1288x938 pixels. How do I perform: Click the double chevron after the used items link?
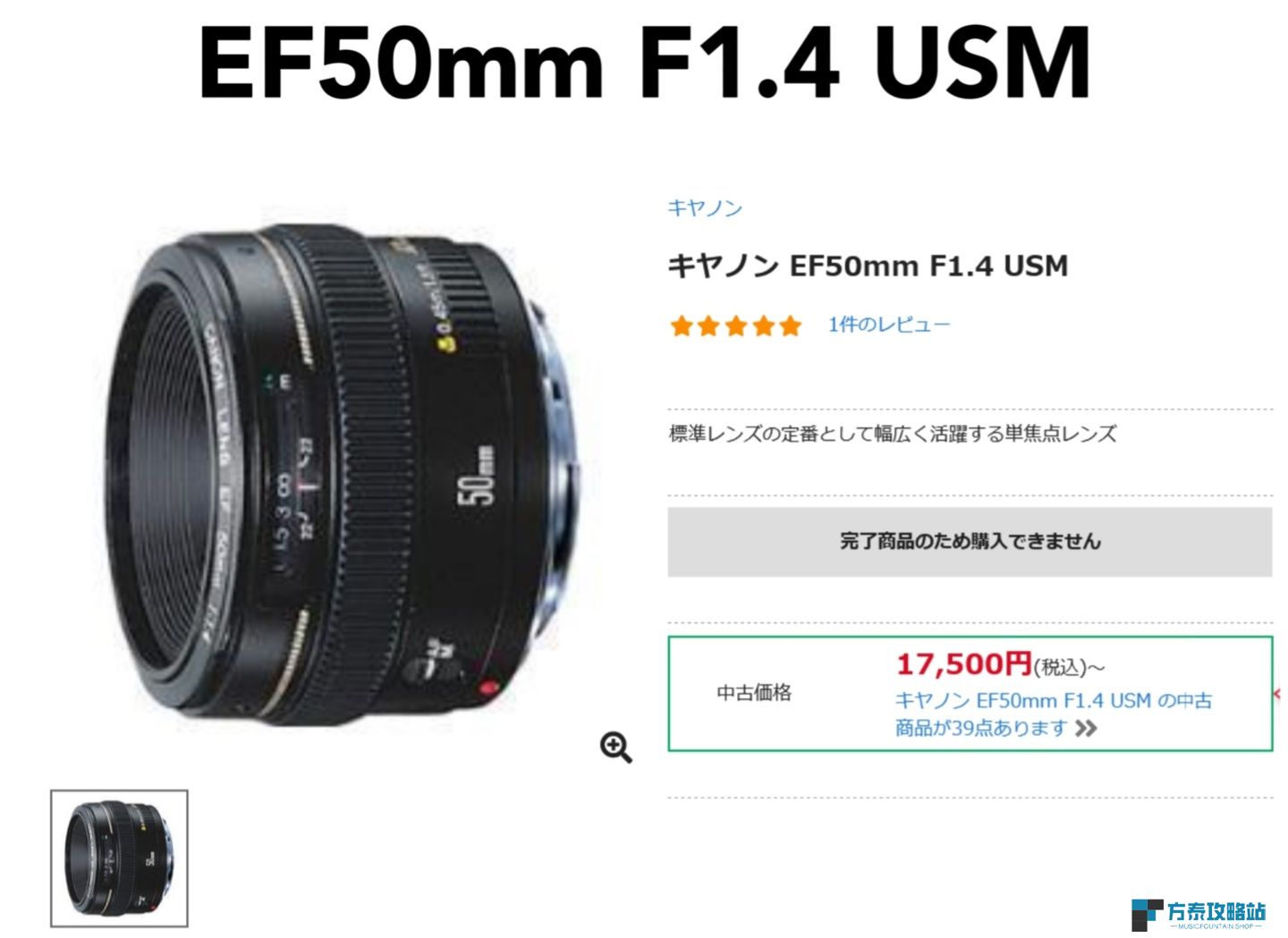click(x=1086, y=729)
